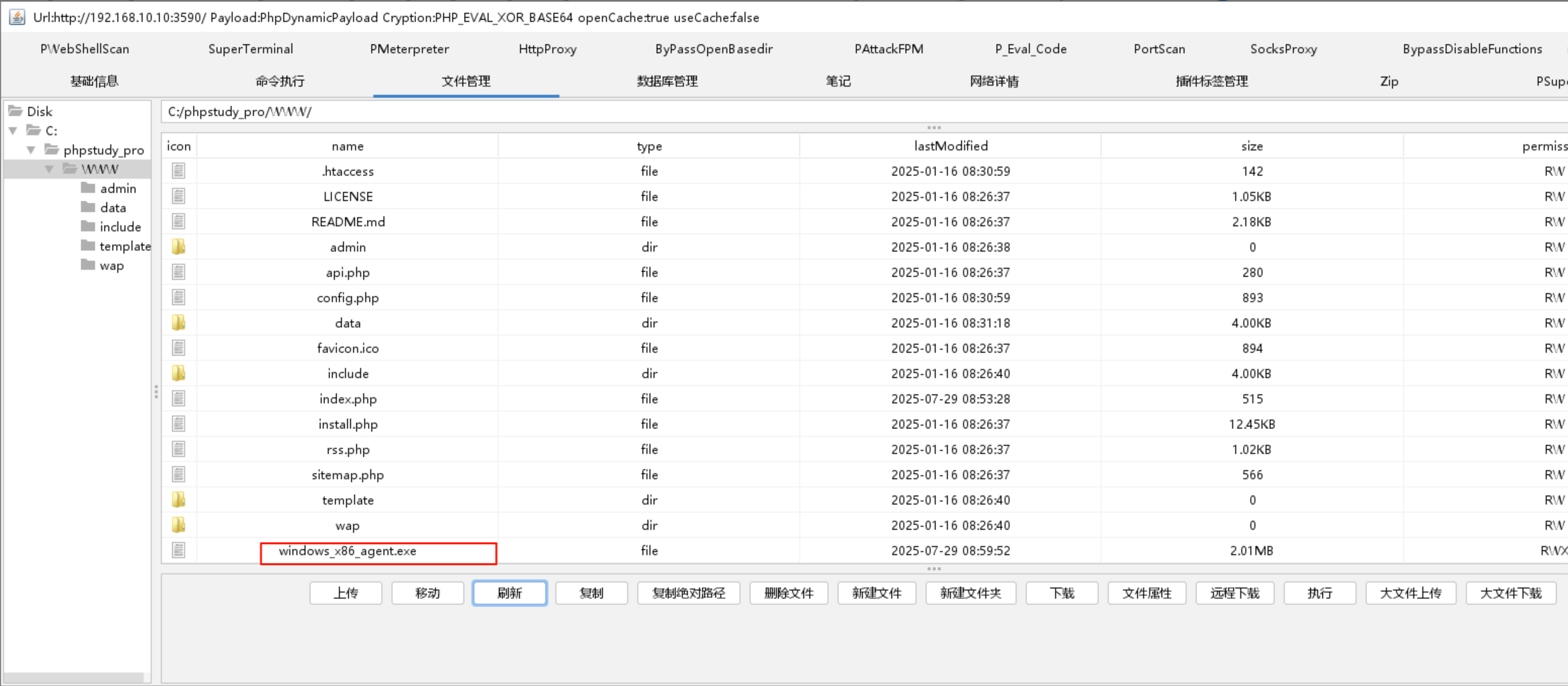Switch to the SuperTerminal tab

(x=251, y=49)
